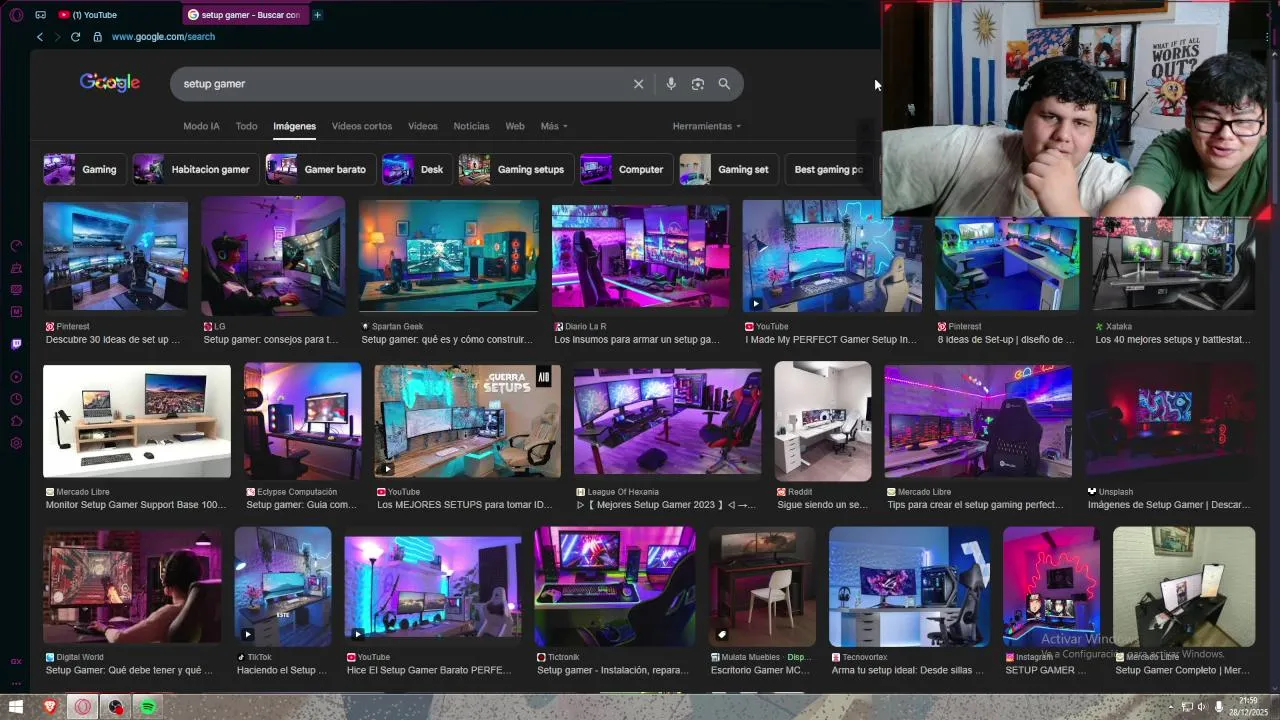Open settings via the sidebar gear icon
Screen dimensions: 1280x720
point(16,443)
